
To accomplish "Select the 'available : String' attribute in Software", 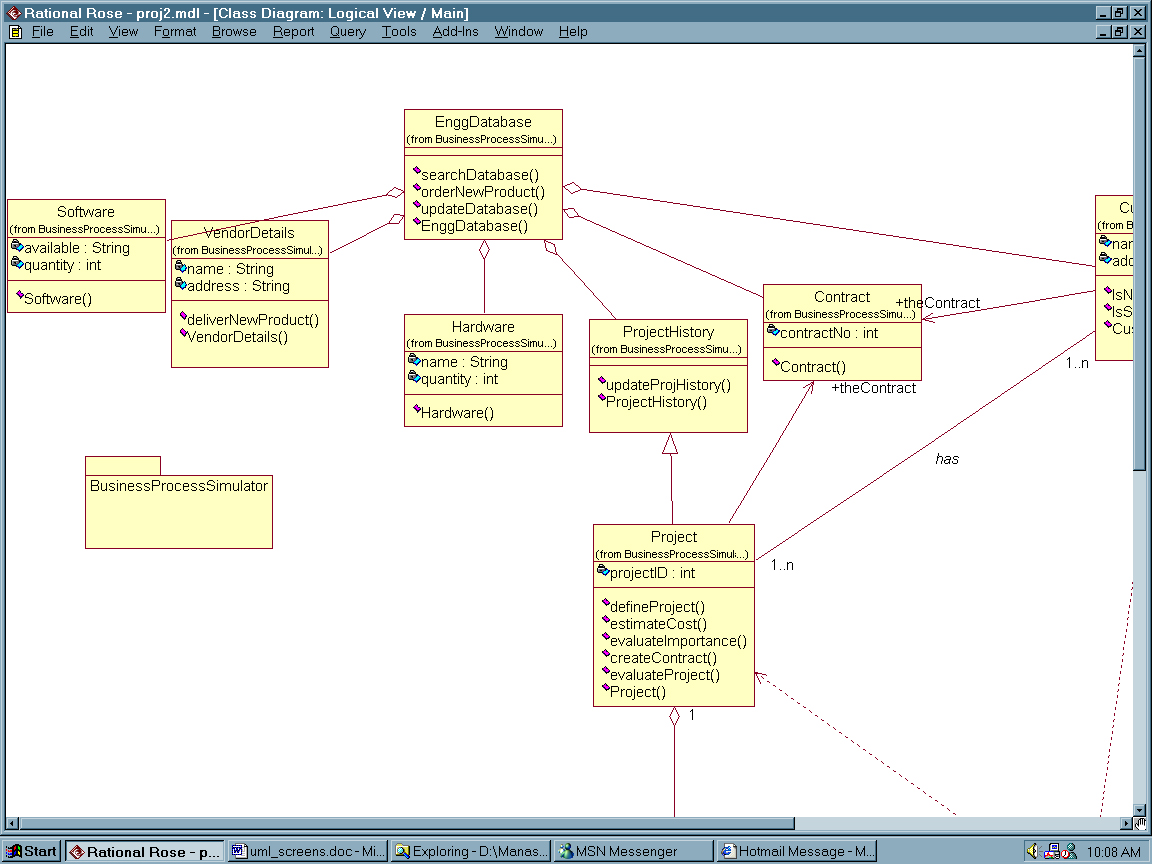I will [x=76, y=248].
